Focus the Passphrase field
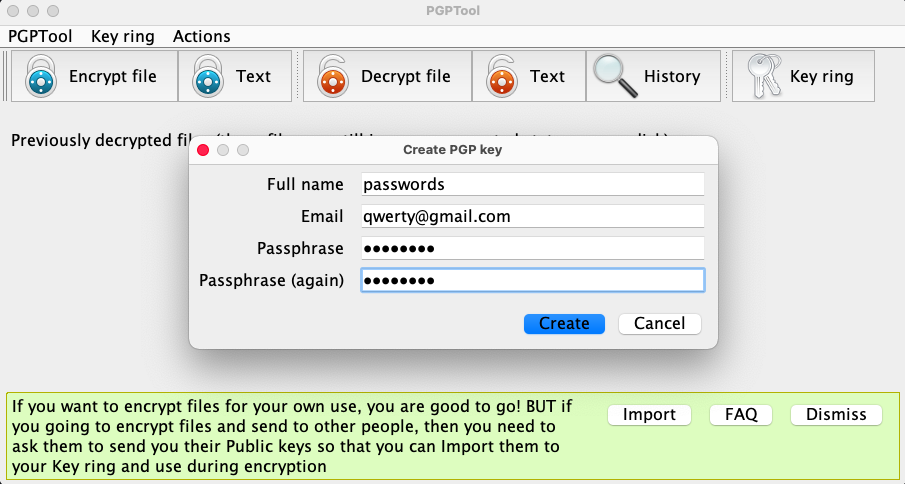The height and width of the screenshot is (484, 905). (x=532, y=249)
